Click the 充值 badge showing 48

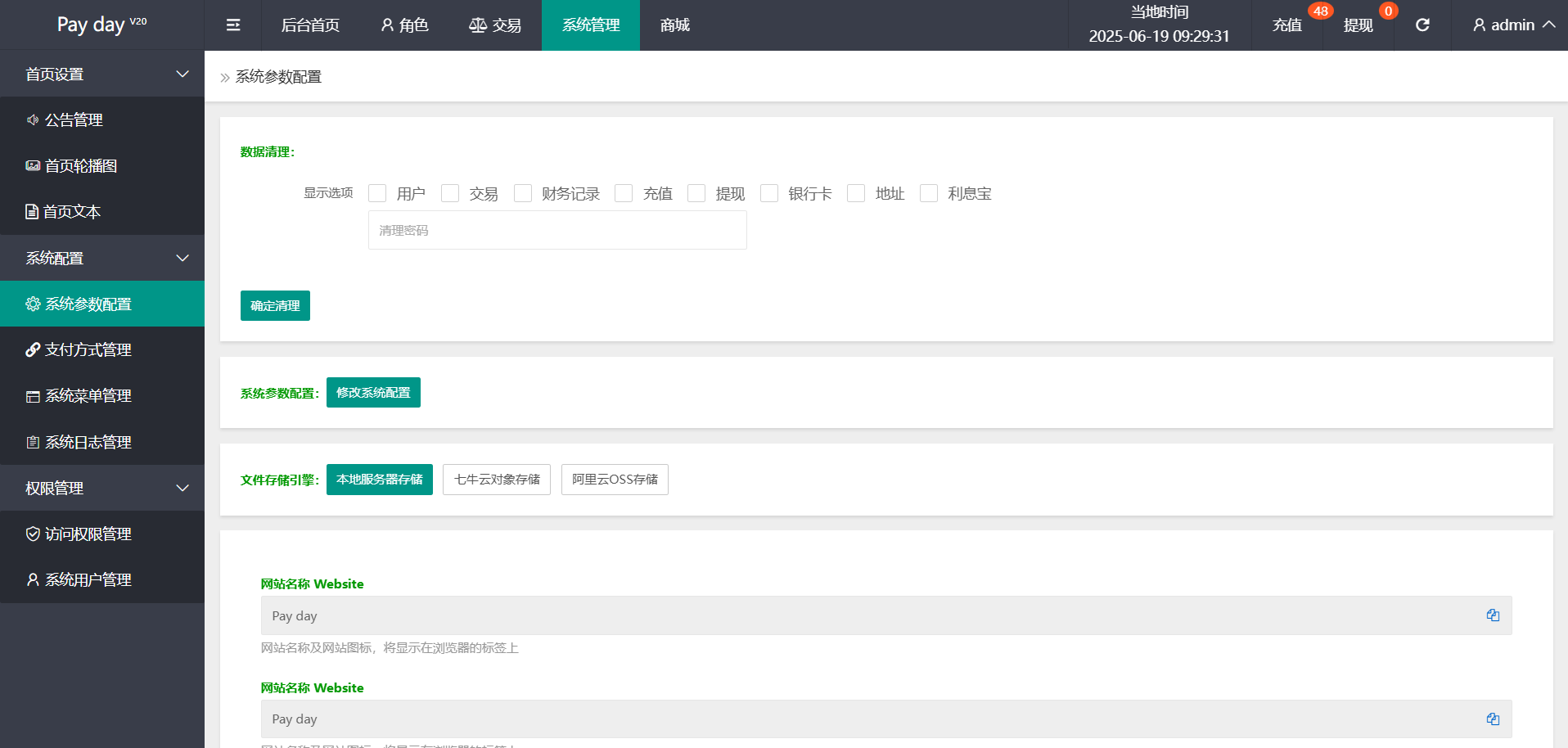point(1320,11)
